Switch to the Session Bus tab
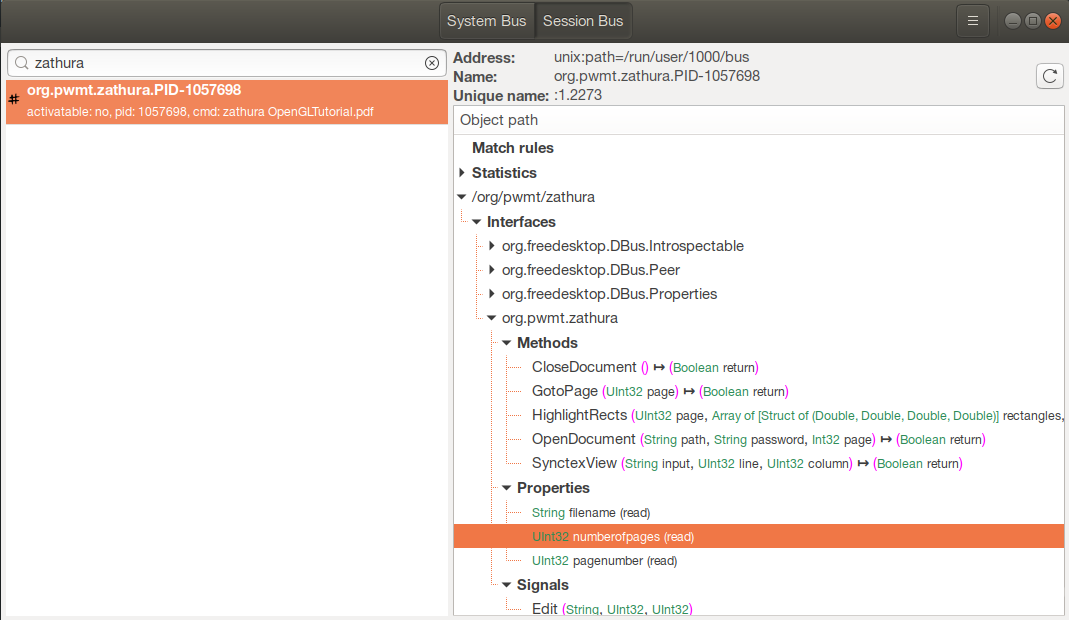Image resolution: width=1069 pixels, height=620 pixels. 583,21
